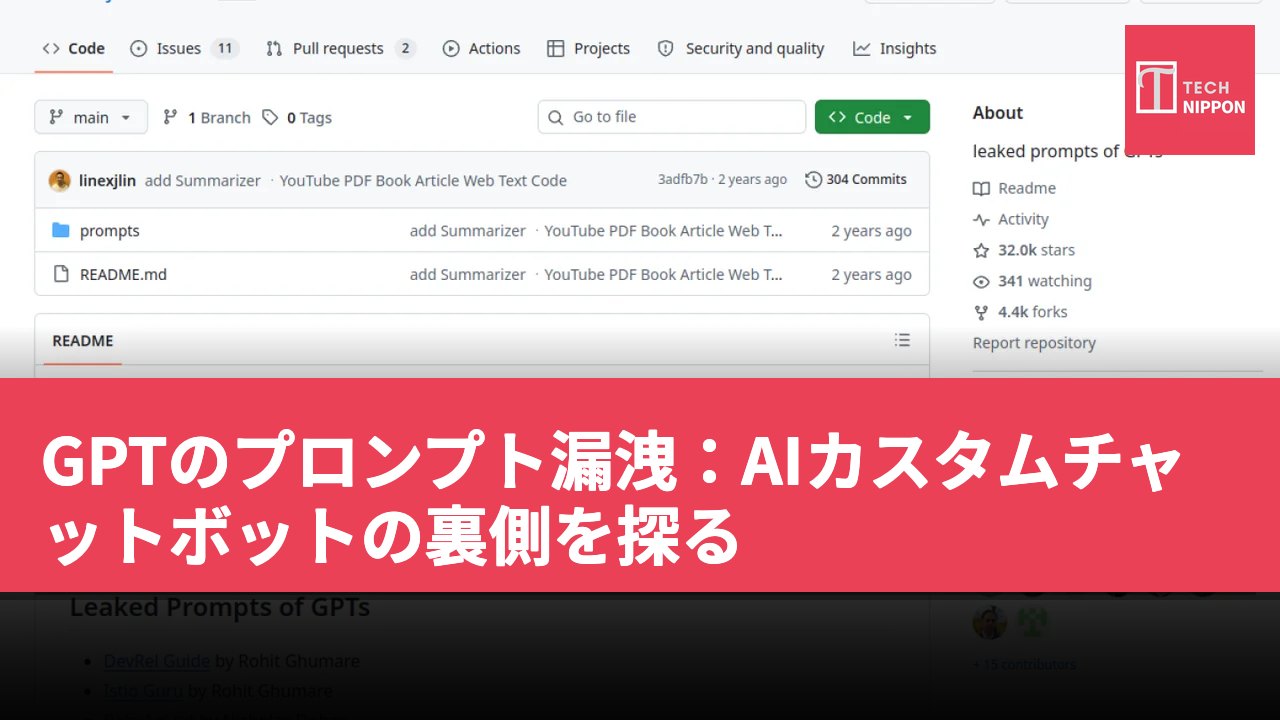
Task: Click the fork icon in About
Action: [981, 312]
